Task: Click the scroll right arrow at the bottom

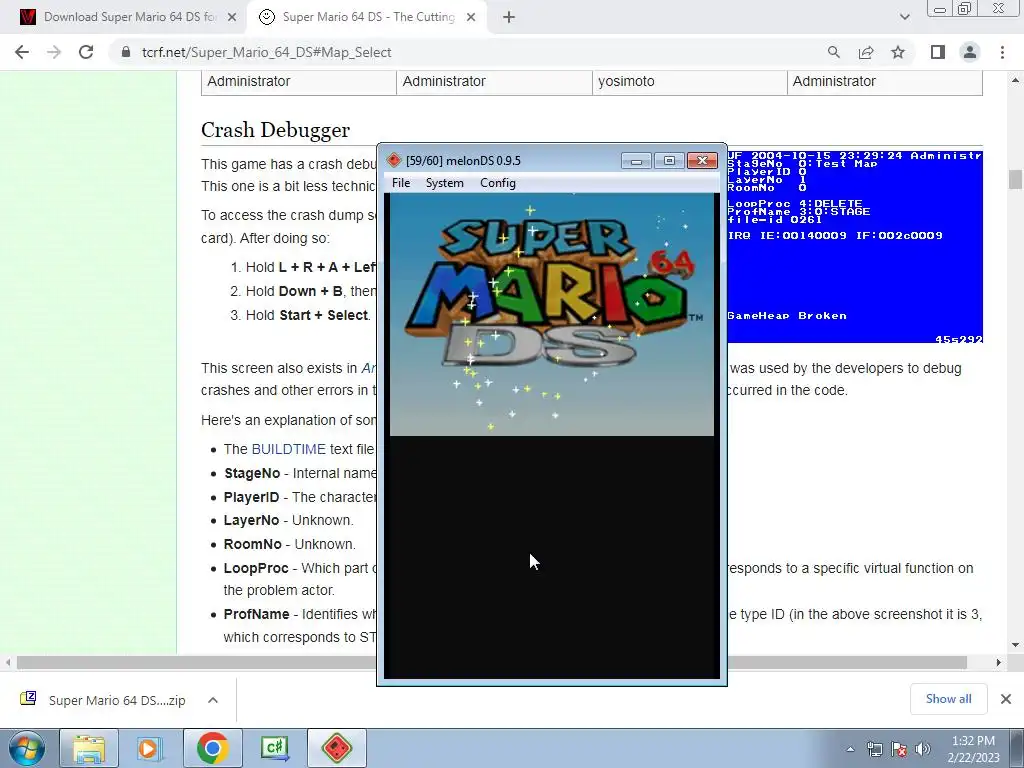Action: tap(999, 662)
